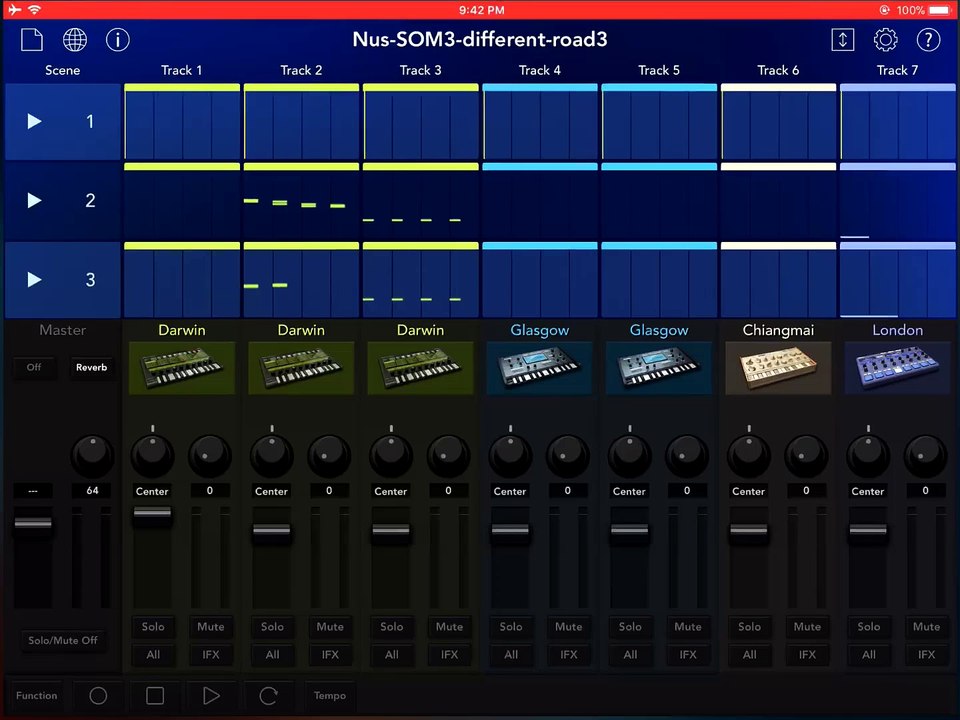Open the globe sharing icon
Image resolution: width=960 pixels, height=720 pixels.
point(75,40)
